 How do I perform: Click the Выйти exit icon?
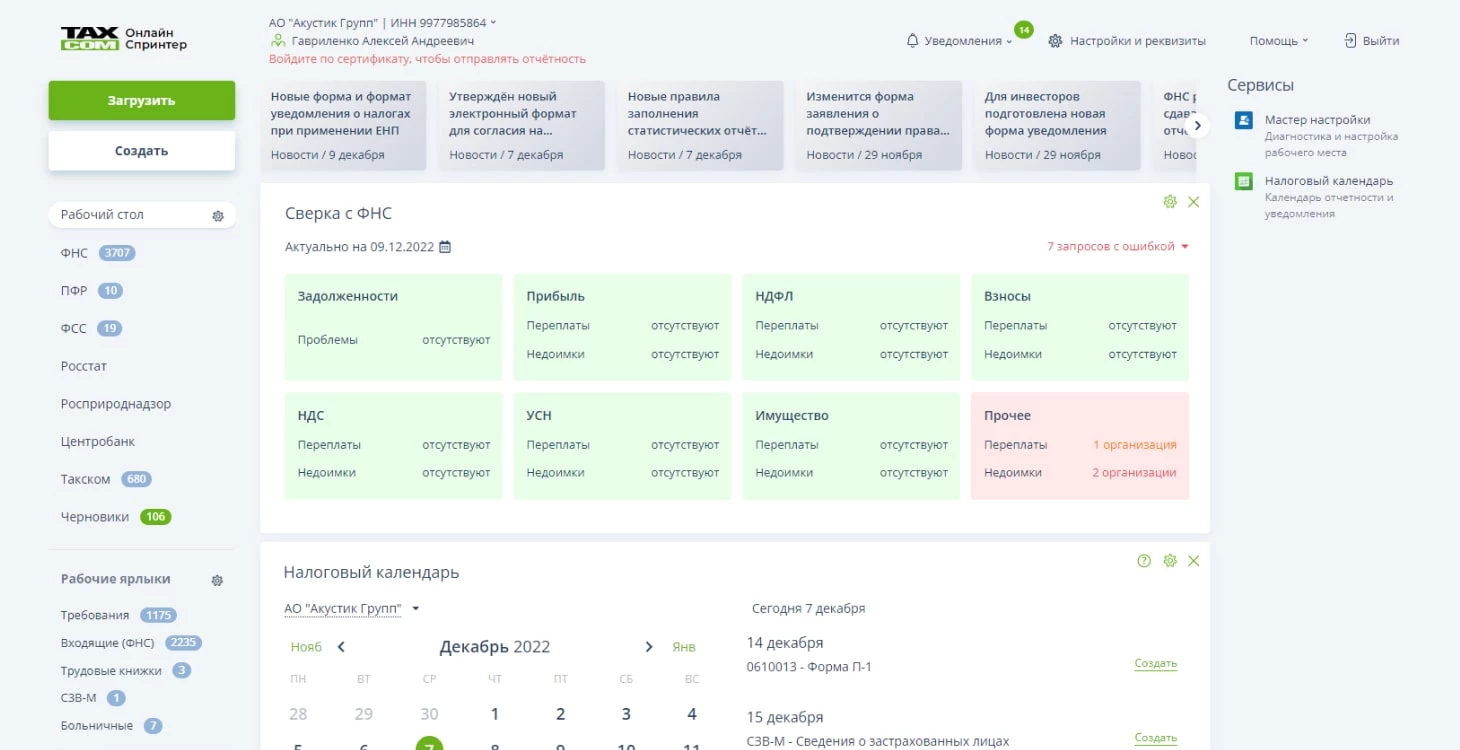pyautogui.click(x=1350, y=41)
